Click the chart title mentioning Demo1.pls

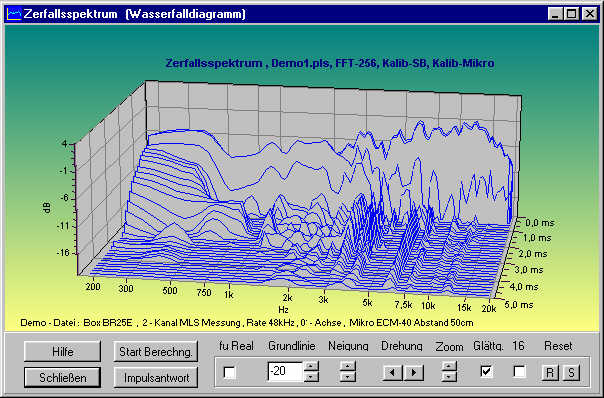(x=330, y=63)
